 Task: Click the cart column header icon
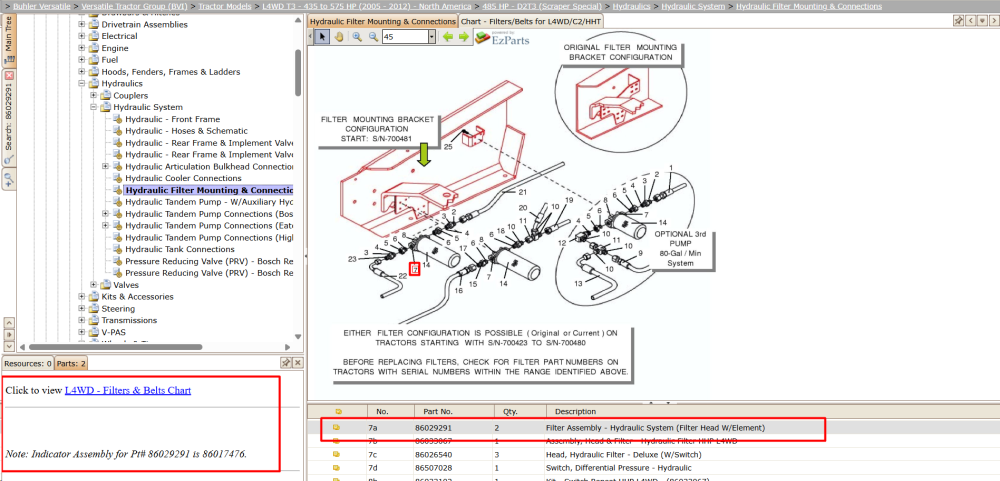337,411
